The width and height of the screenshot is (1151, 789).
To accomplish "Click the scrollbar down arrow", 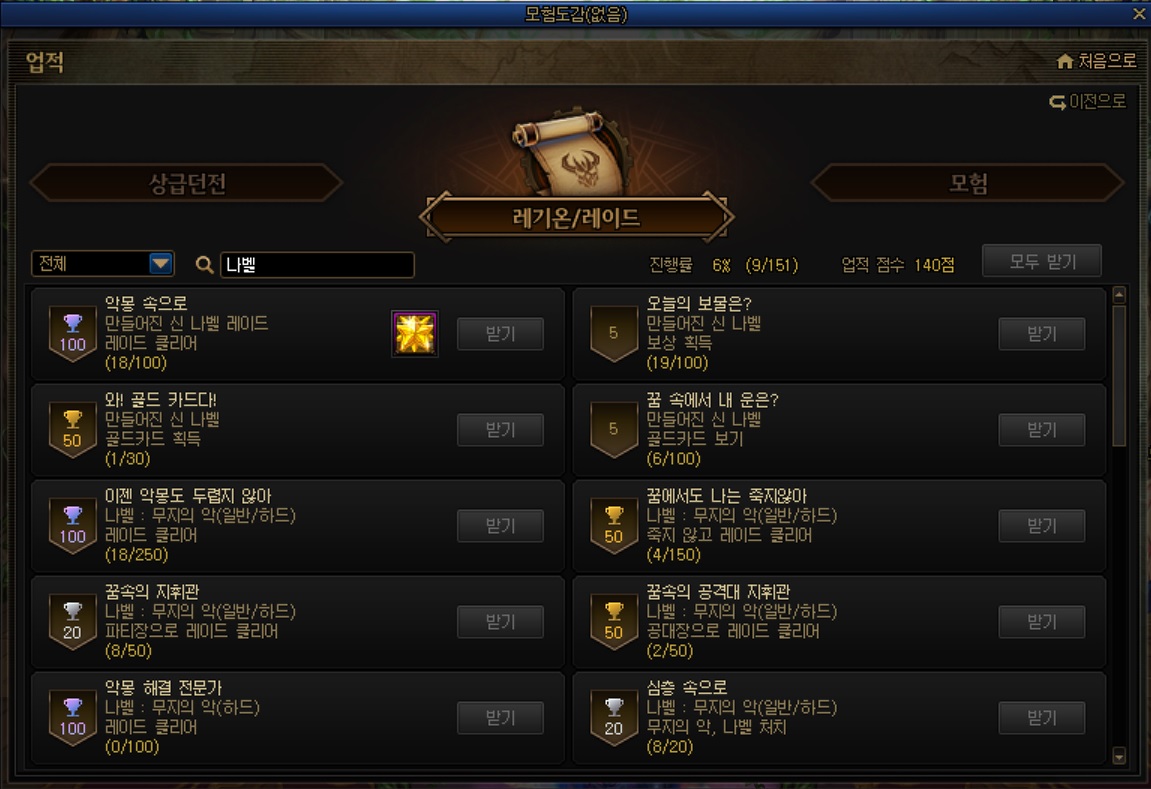I will [x=1119, y=756].
